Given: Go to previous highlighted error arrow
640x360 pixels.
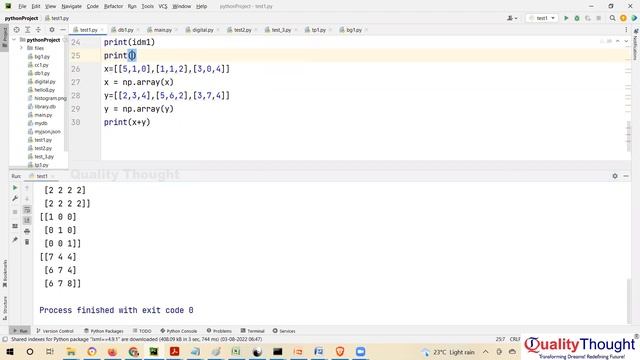Looking at the screenshot, I should click(x=618, y=41).
